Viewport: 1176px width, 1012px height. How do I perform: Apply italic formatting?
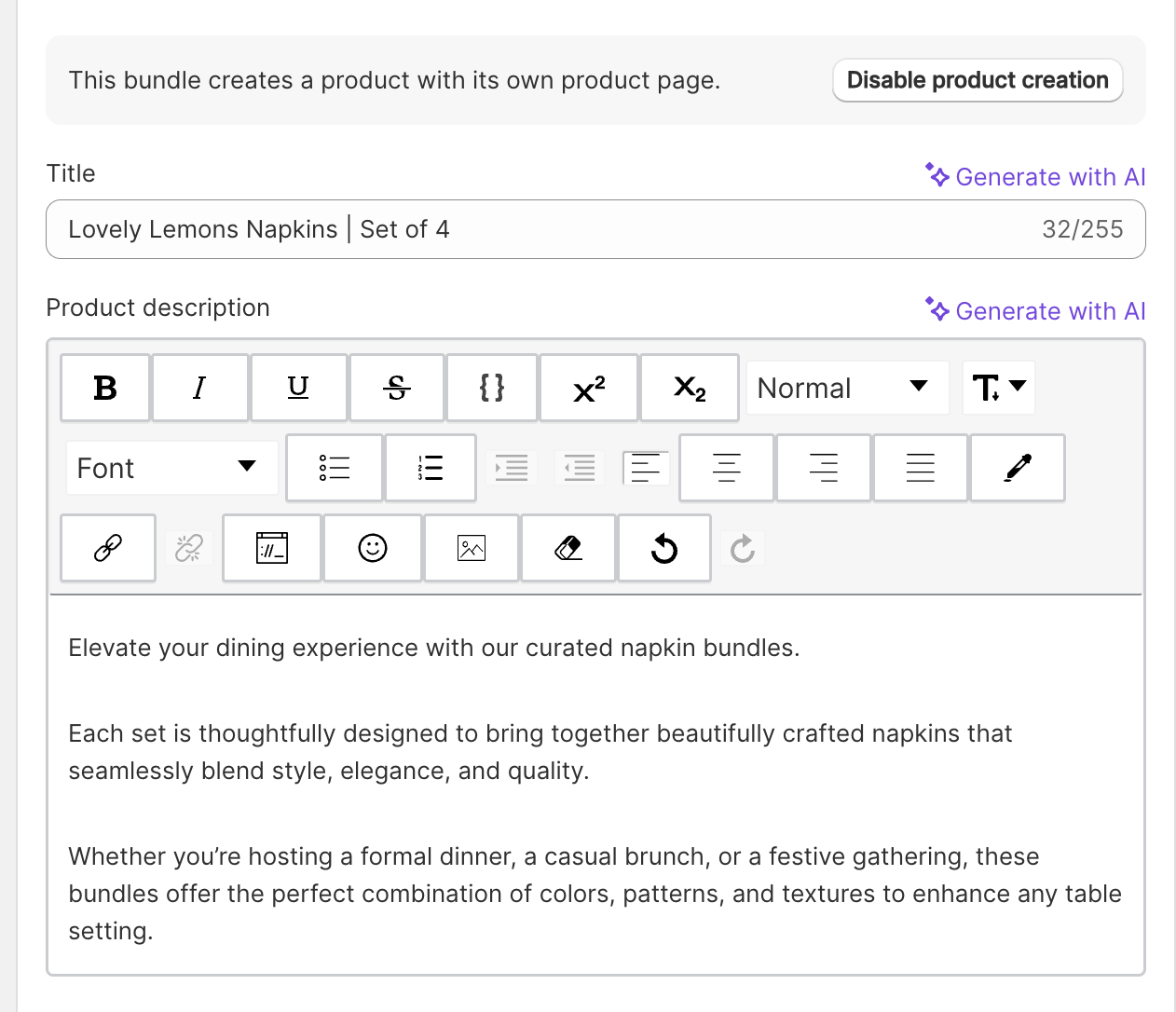200,388
